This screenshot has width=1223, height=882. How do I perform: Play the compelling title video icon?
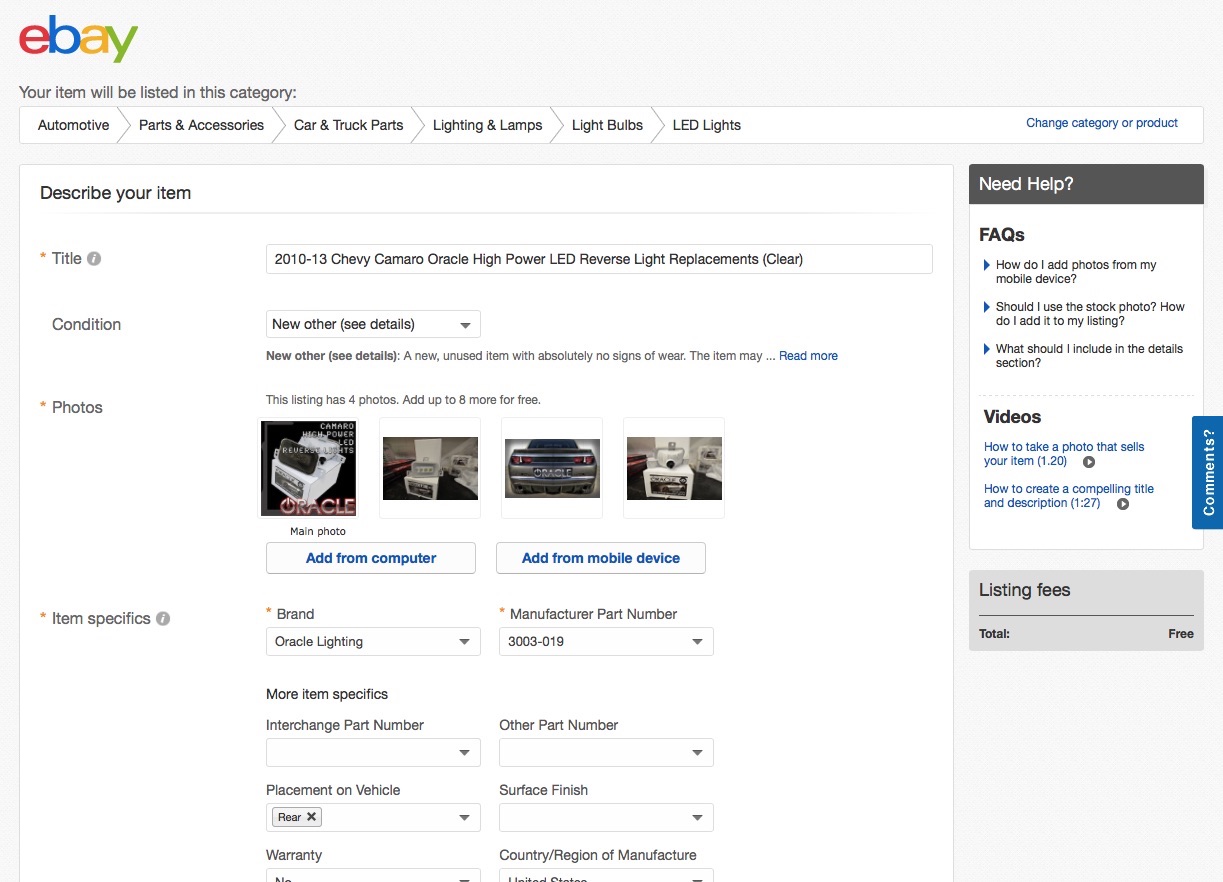tap(1123, 504)
